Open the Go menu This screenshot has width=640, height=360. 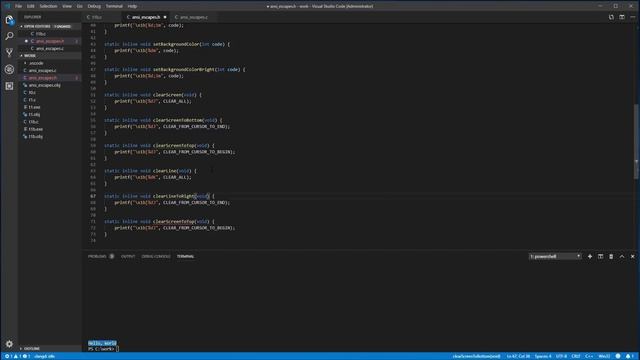[80, 6]
